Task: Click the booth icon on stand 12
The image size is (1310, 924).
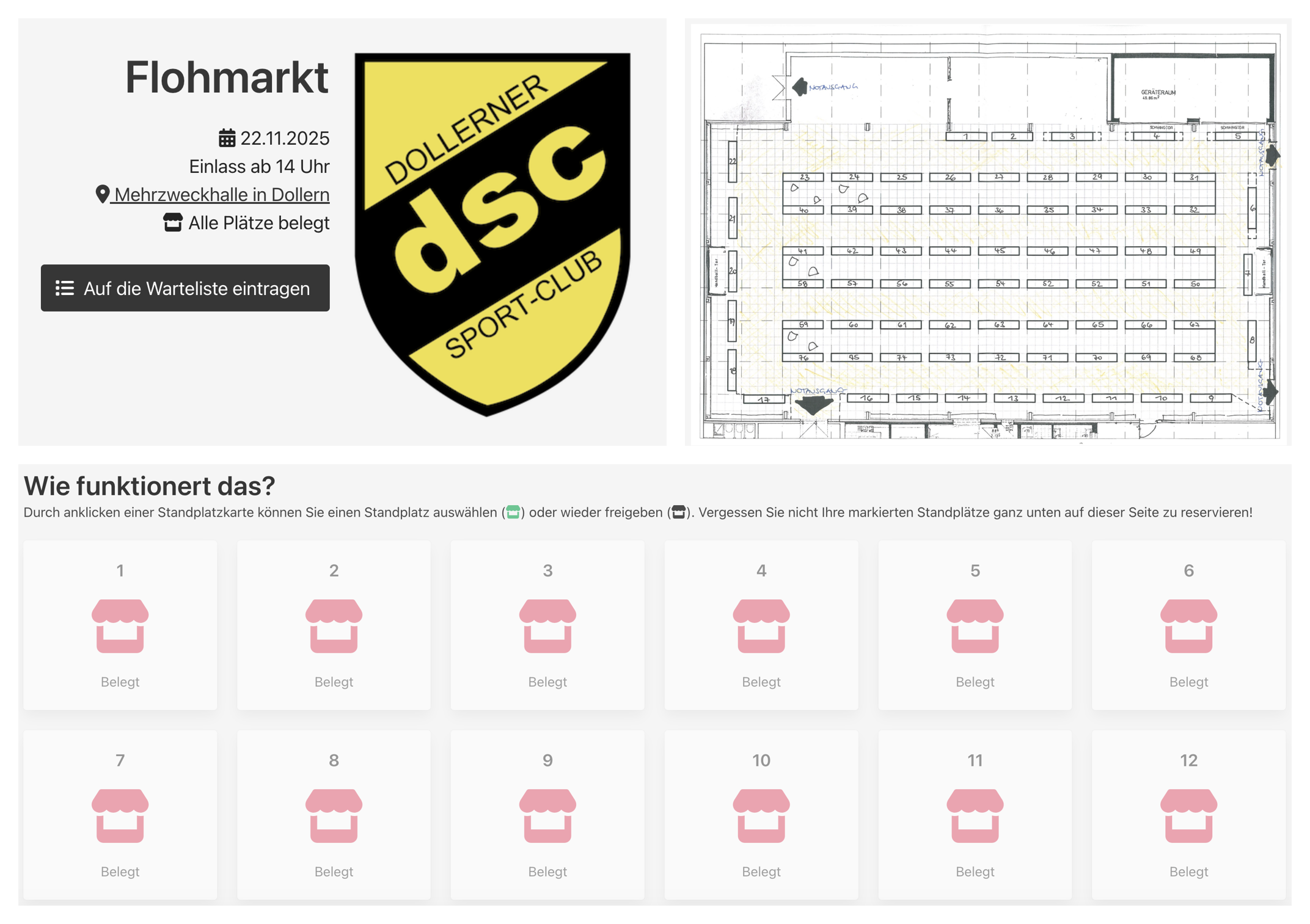Action: (1188, 816)
